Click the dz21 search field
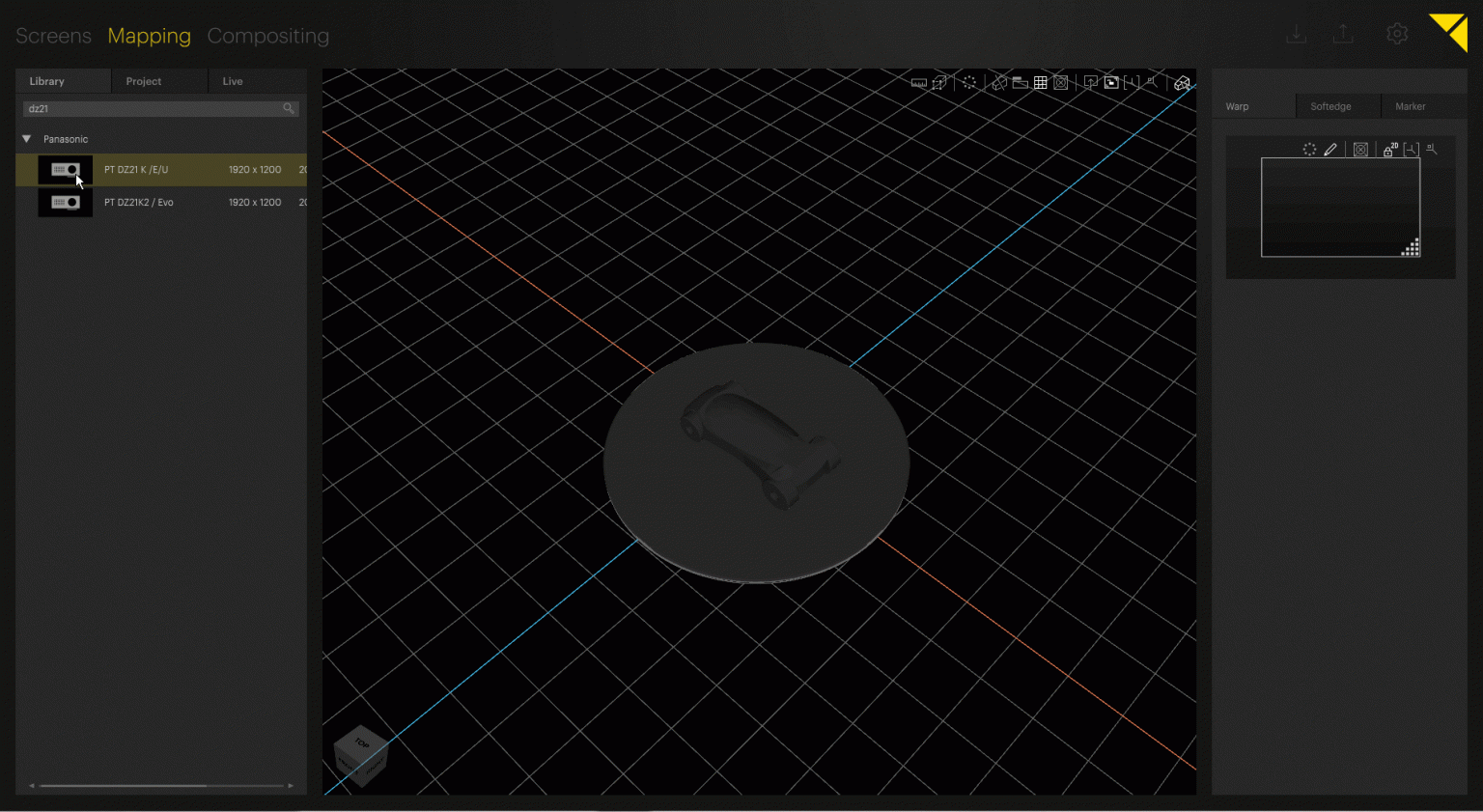1483x812 pixels. click(x=150, y=109)
